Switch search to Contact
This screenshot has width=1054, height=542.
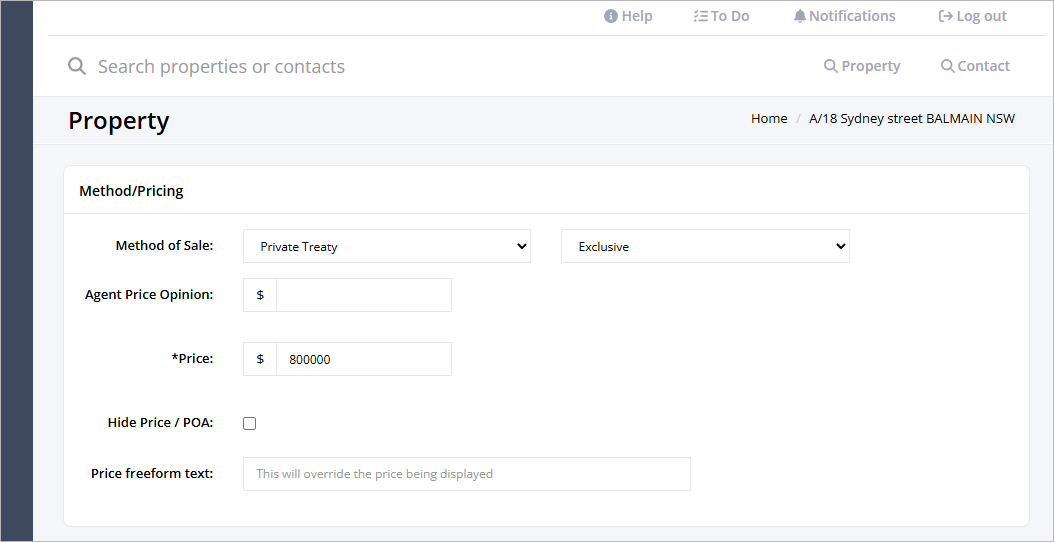pyautogui.click(x=975, y=66)
